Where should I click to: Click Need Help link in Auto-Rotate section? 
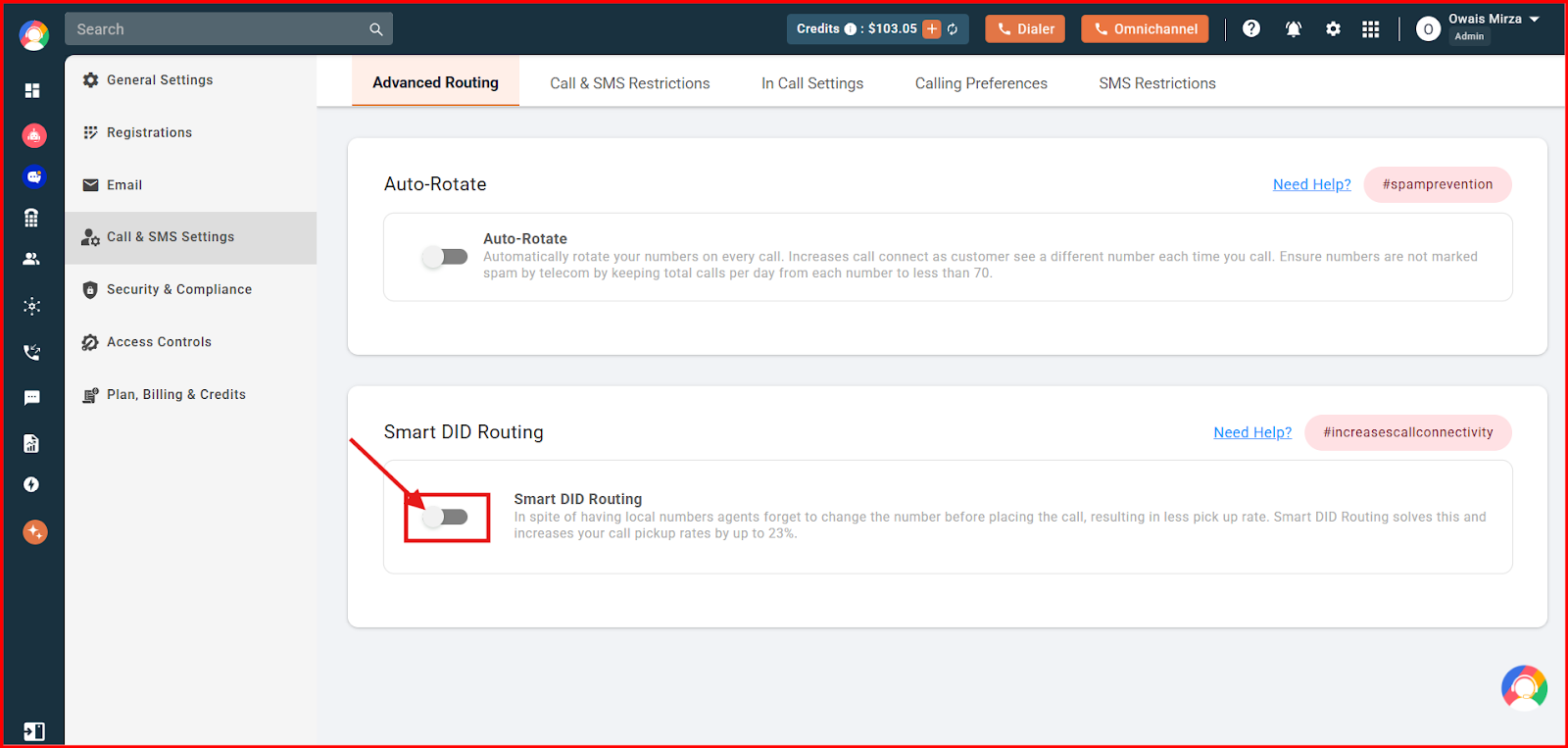pos(1312,184)
